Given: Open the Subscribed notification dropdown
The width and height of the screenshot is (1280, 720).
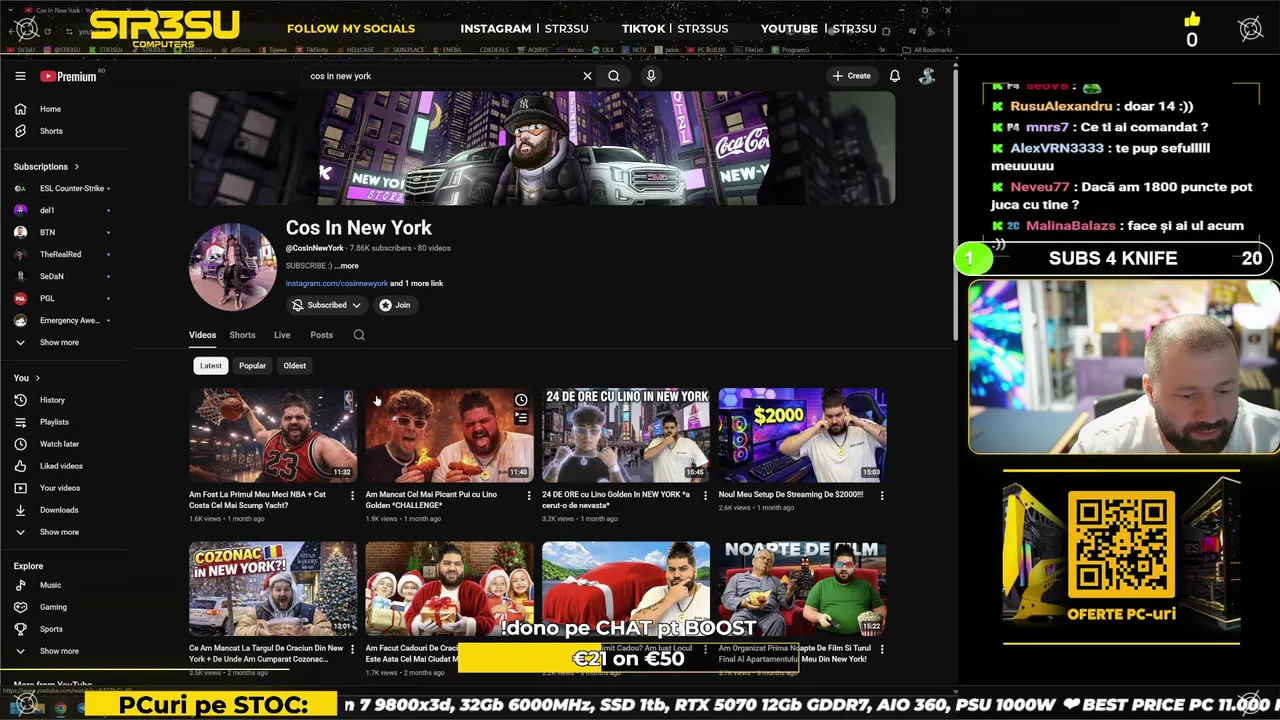Looking at the screenshot, I should 327,305.
